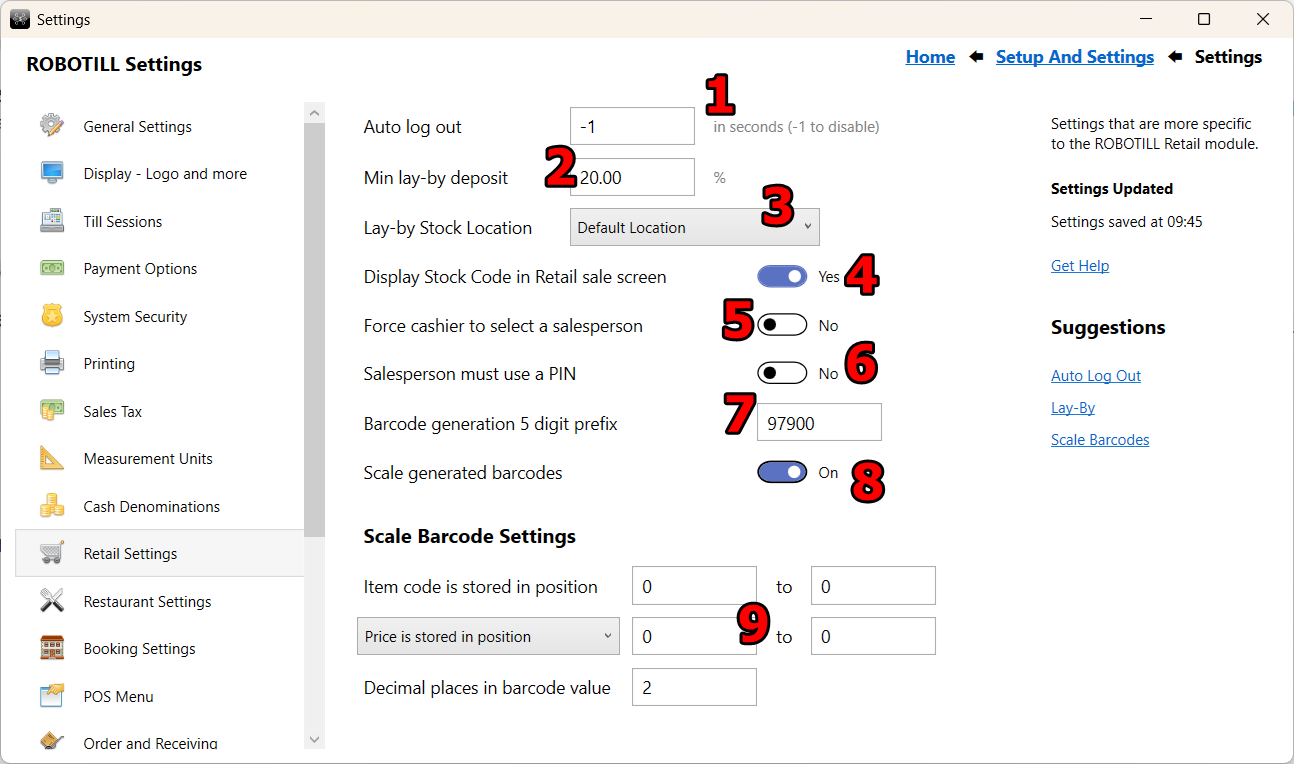Select the Printing printer icon
The image size is (1294, 764).
click(x=52, y=363)
